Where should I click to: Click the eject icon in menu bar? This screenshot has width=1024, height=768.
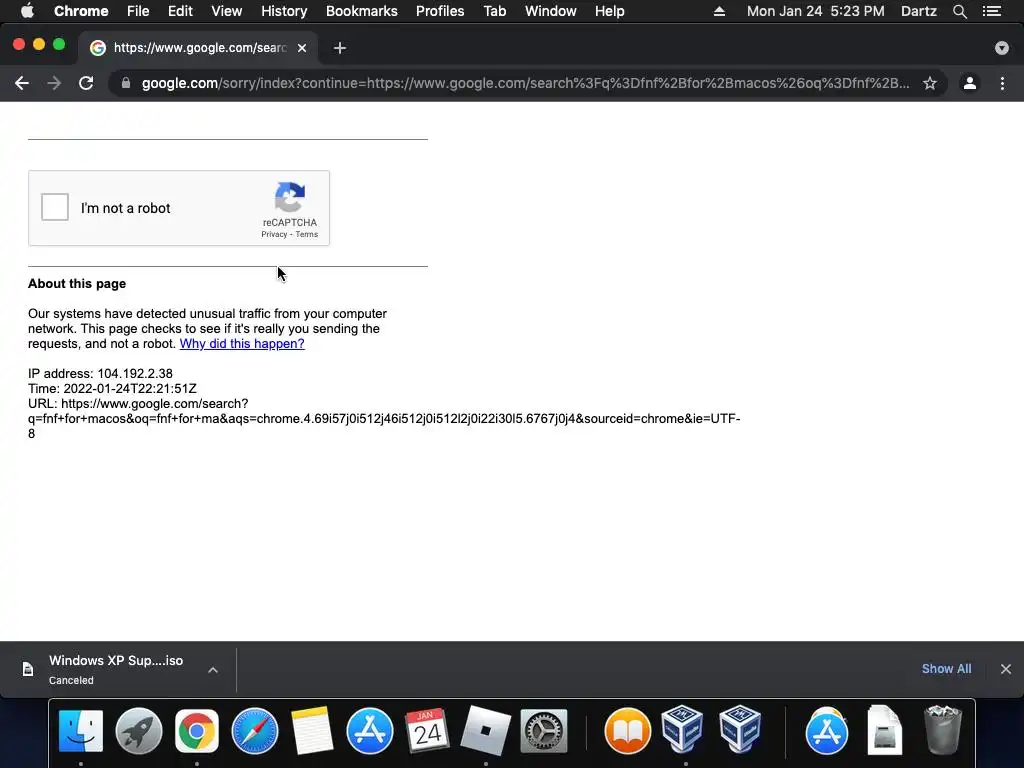pos(719,11)
